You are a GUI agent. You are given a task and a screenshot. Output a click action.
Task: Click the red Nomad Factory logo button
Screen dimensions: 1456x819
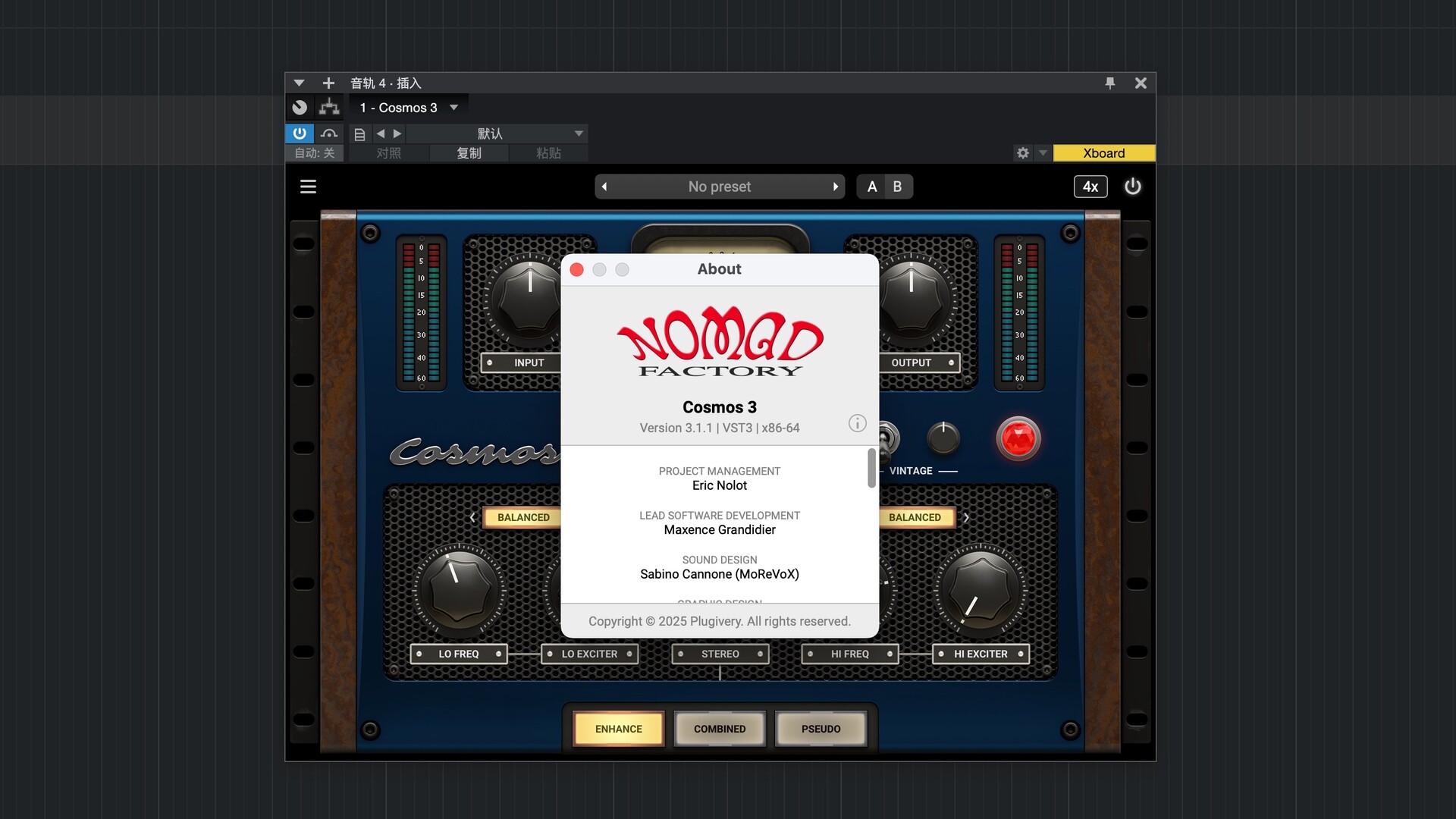click(1018, 438)
